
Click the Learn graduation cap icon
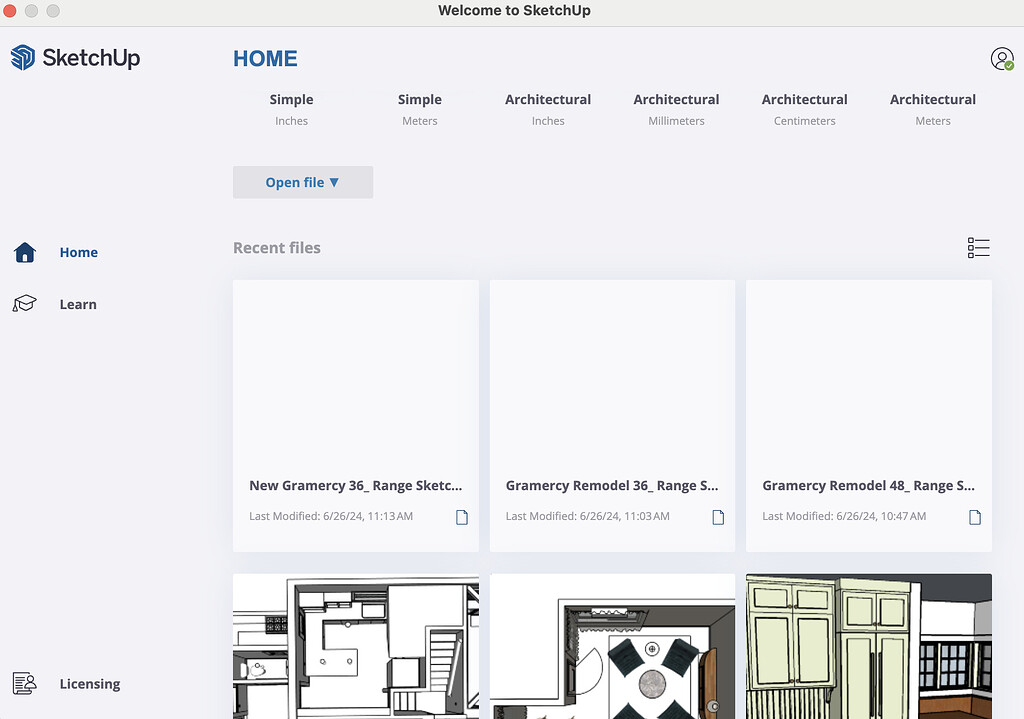click(24, 303)
